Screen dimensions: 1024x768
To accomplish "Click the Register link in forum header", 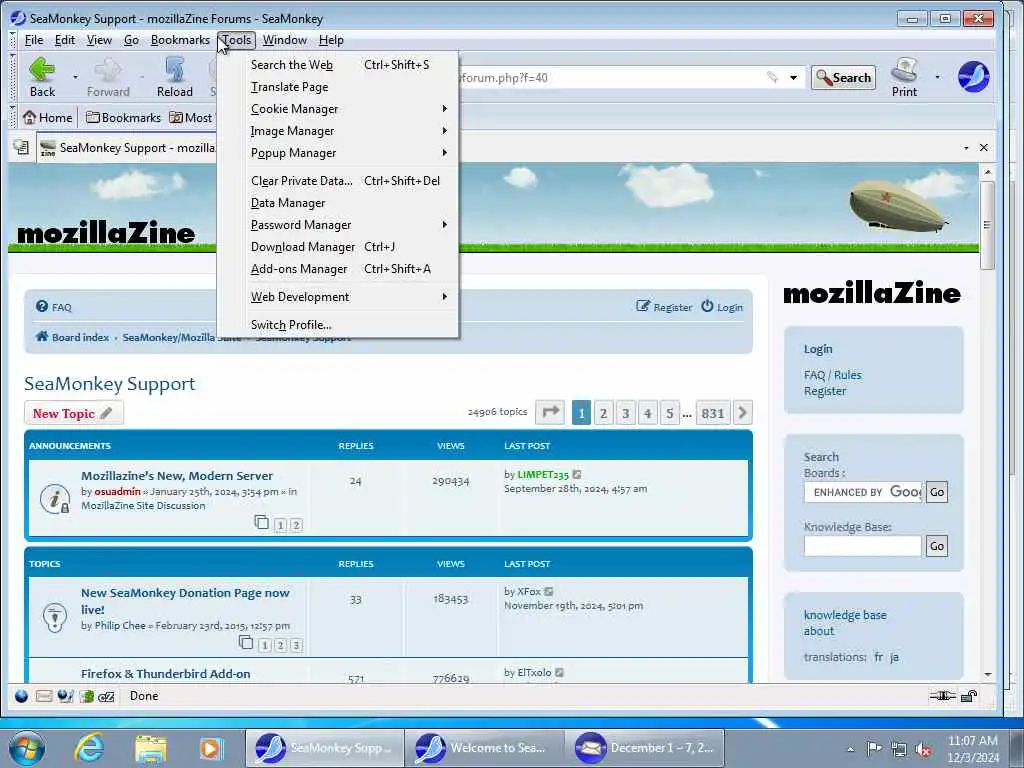I will coord(664,307).
